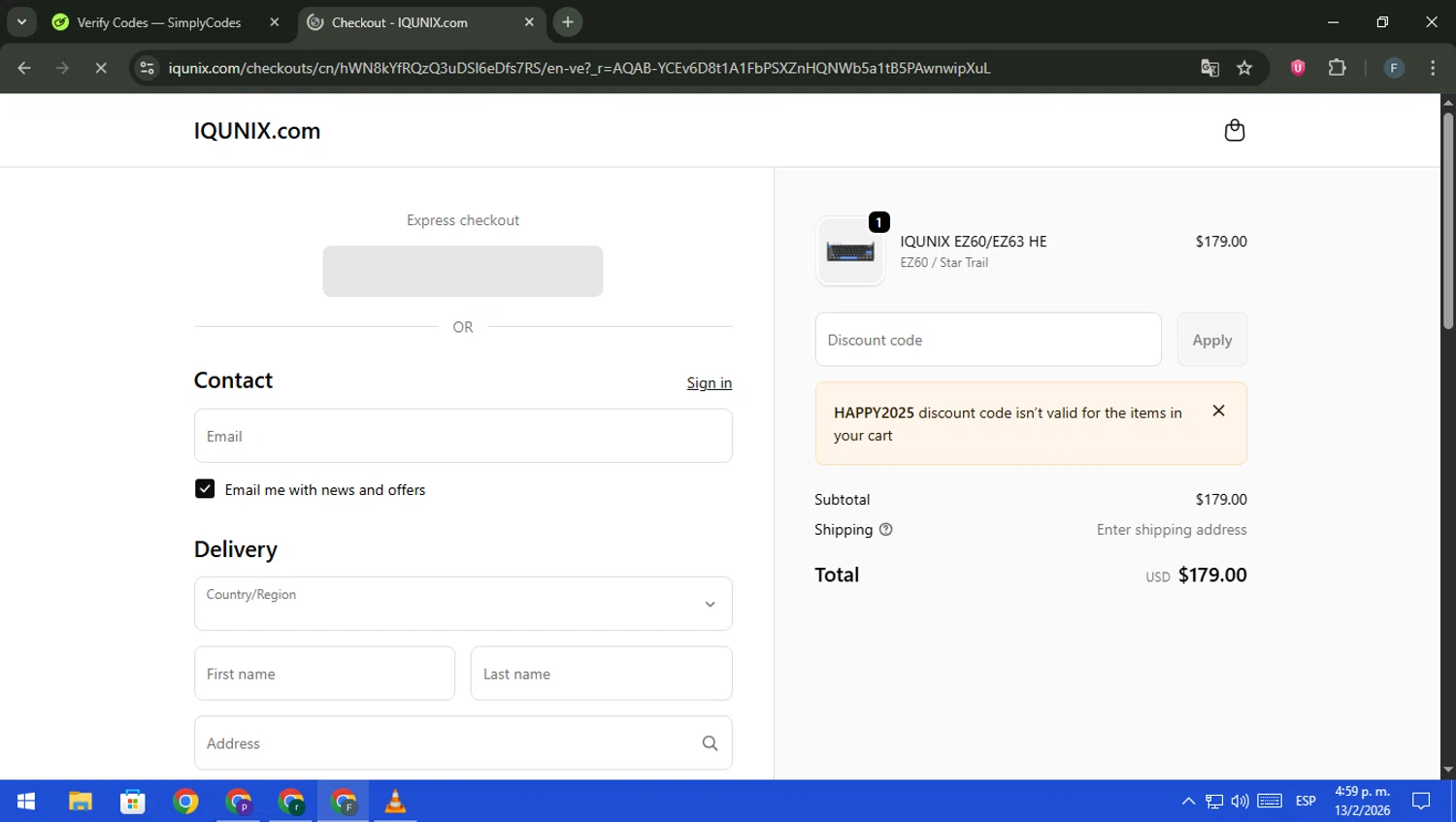Select the Checkout - IQUNIX.com tab

400,22
